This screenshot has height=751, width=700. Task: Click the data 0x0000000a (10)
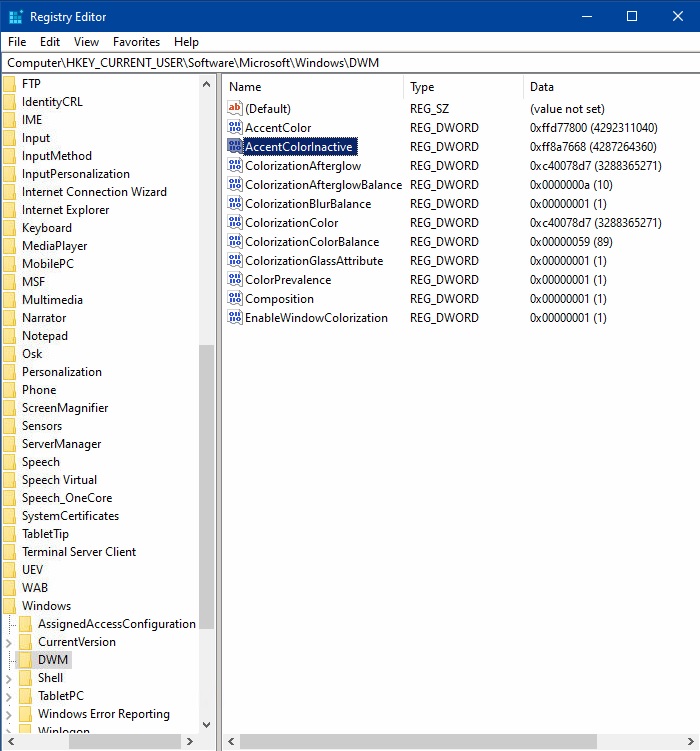571,185
